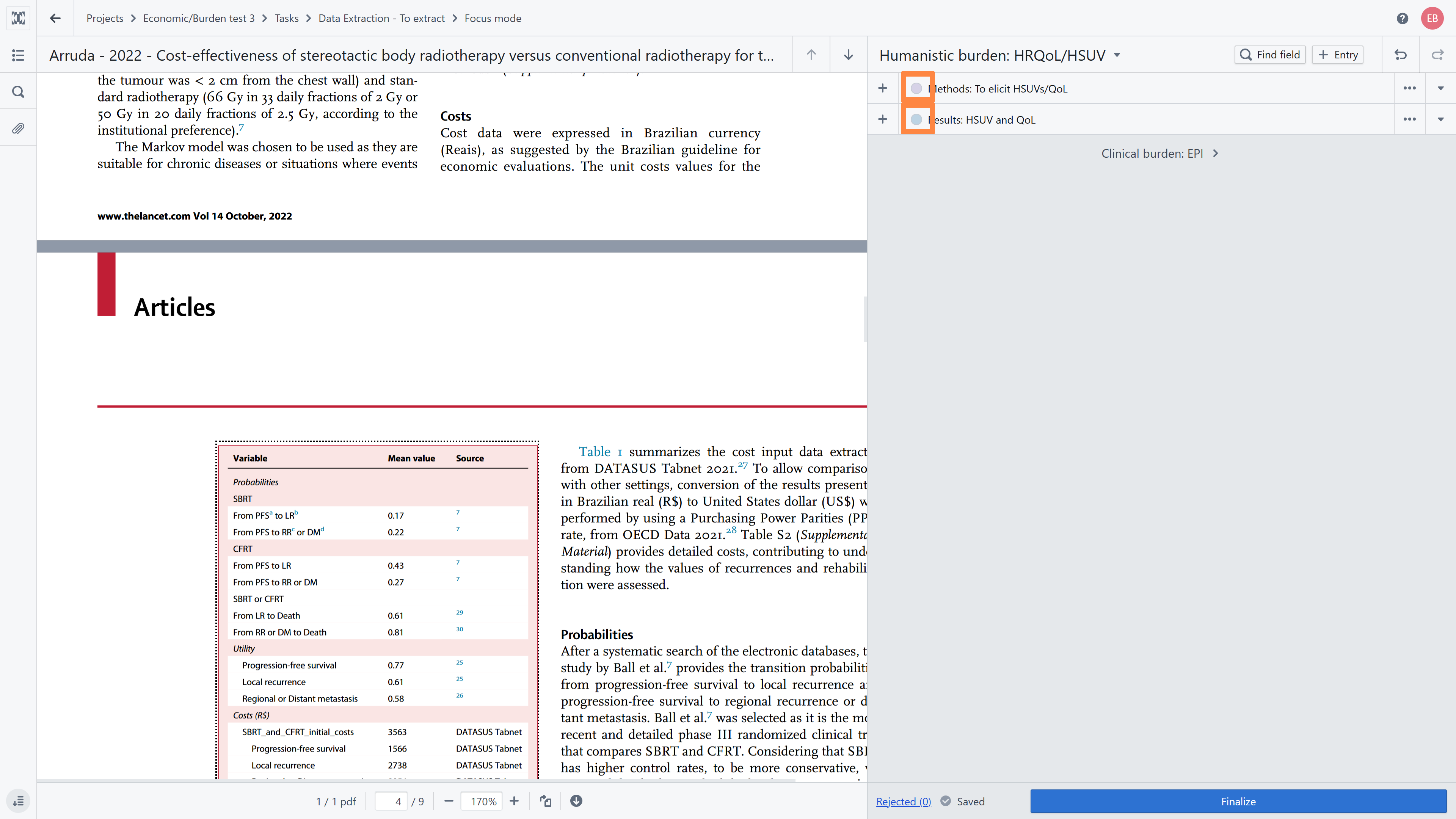Toggle status circle for Results field
This screenshot has height=819, width=1456.
916,119
